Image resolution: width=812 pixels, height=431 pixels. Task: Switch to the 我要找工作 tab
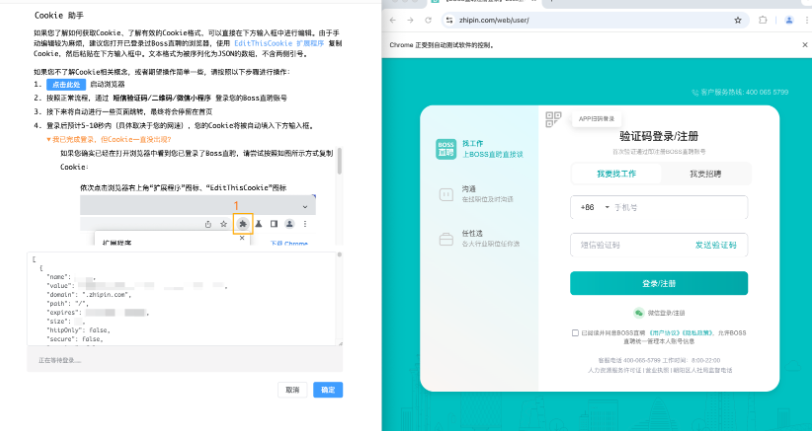pyautogui.click(x=615, y=173)
